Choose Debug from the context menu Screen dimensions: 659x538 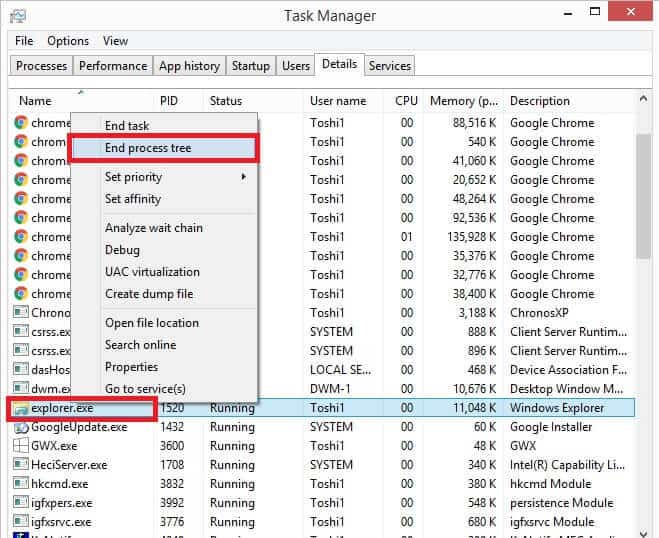pyautogui.click(x=164, y=250)
